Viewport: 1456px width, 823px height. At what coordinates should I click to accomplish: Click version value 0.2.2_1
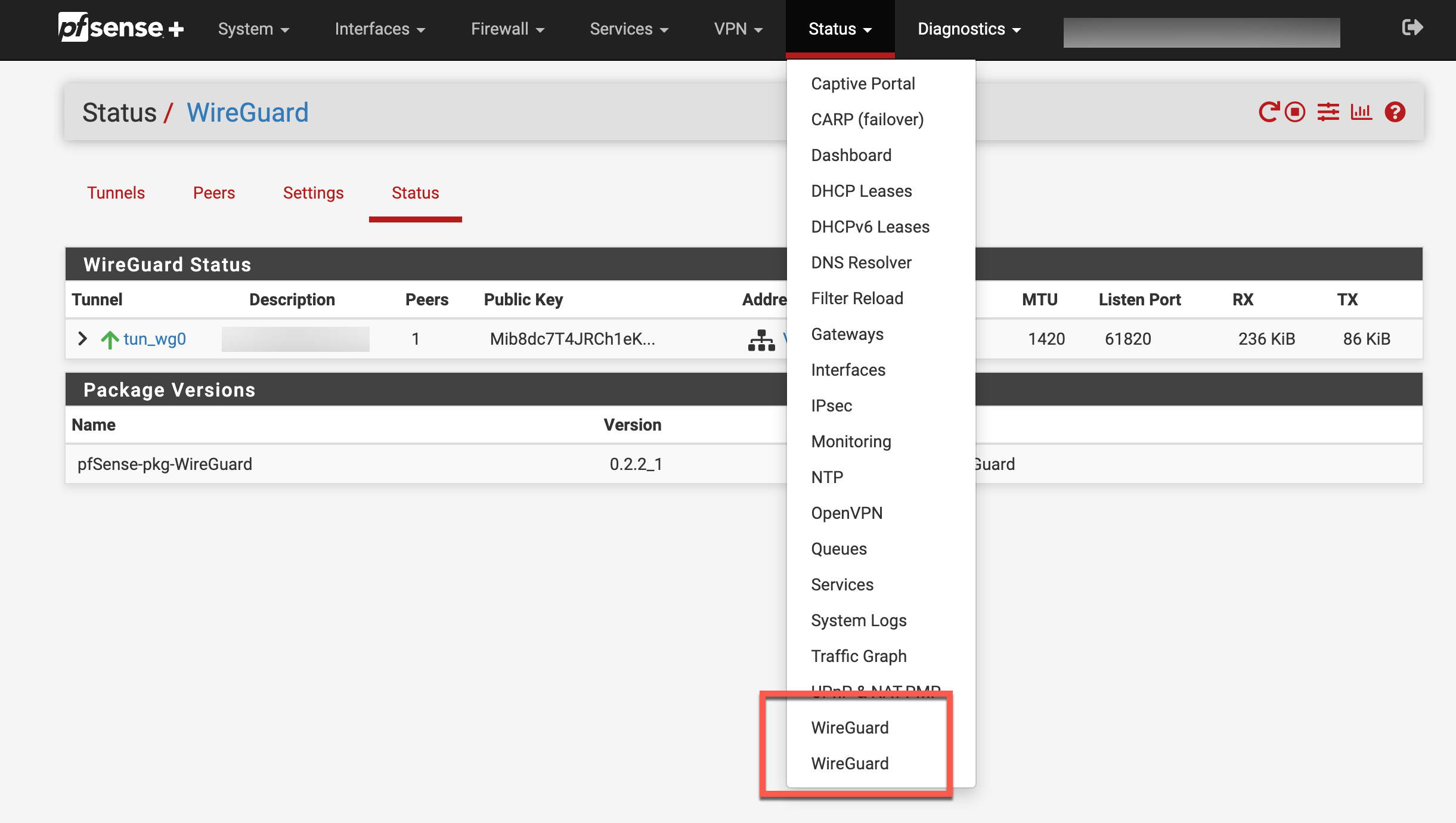(636, 464)
